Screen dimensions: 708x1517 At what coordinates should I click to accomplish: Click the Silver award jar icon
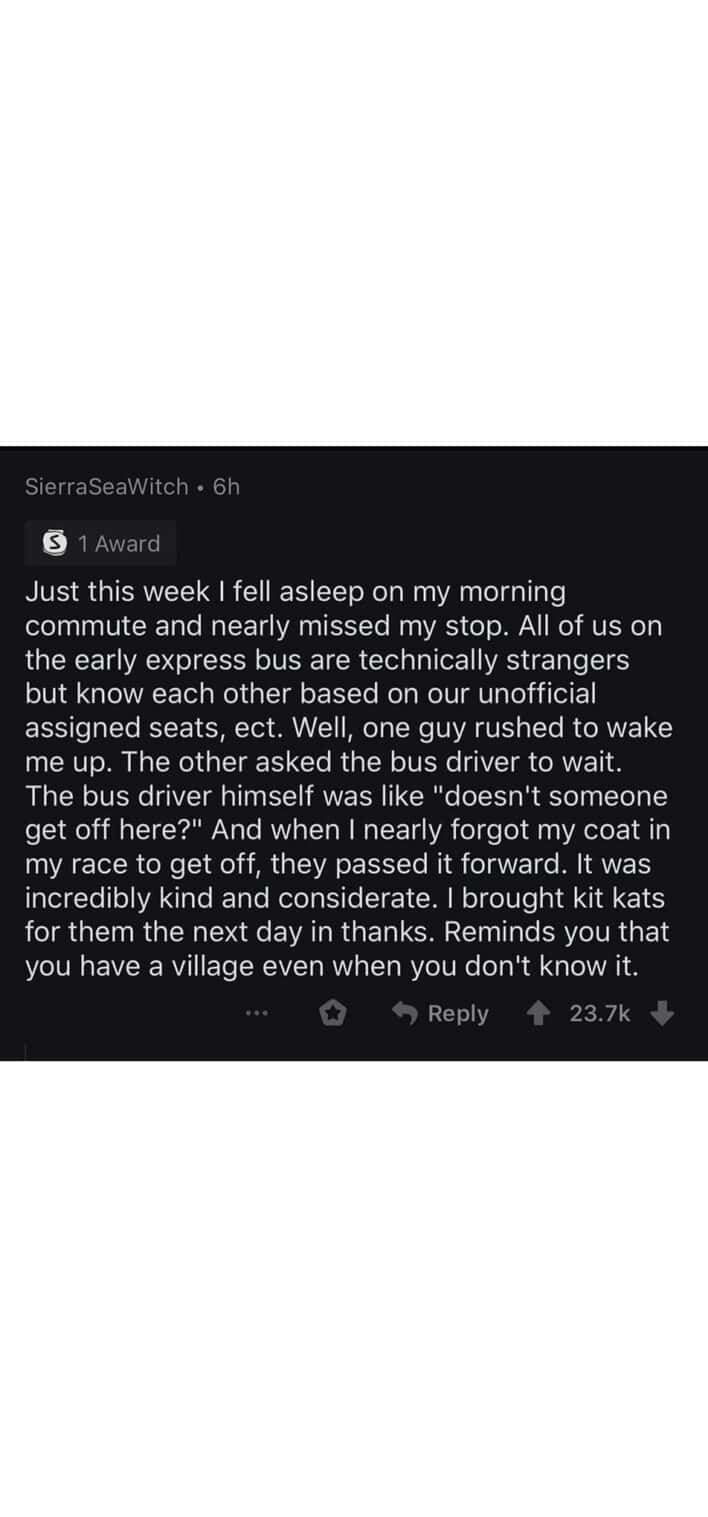(x=55, y=543)
